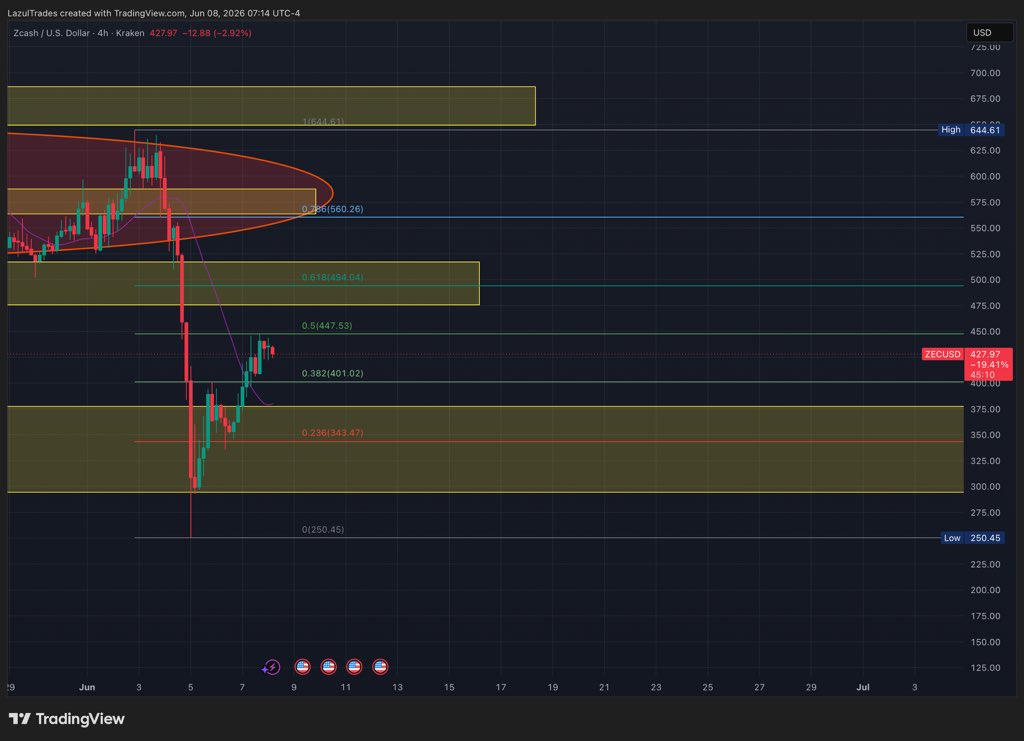Open the USD currency selector
The height and width of the screenshot is (741, 1024).
989,32
